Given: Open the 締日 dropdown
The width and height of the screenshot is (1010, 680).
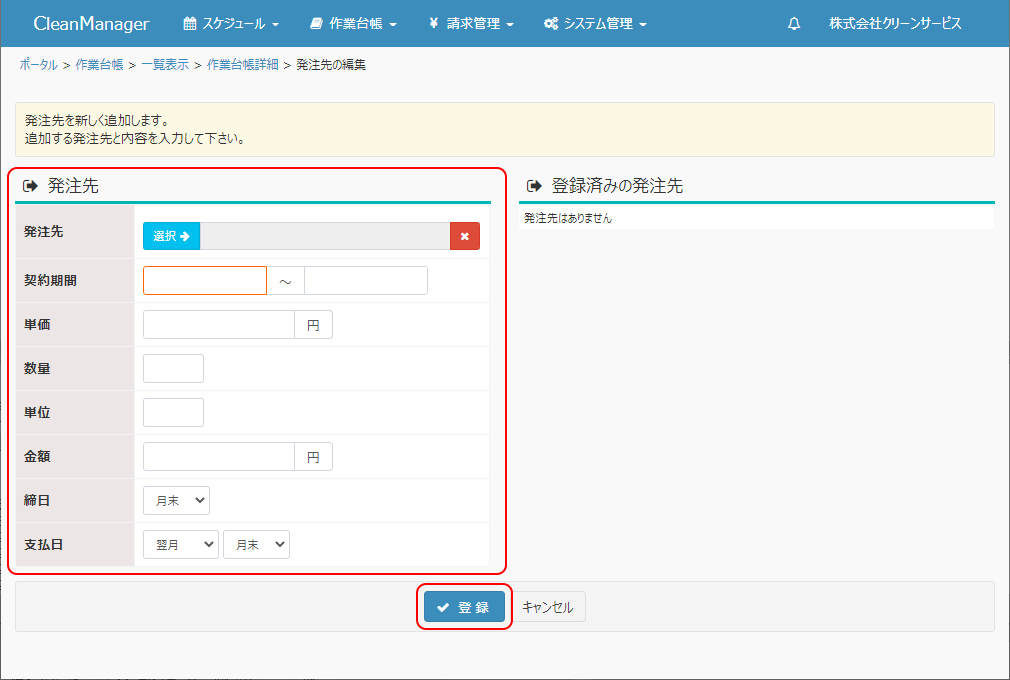Looking at the screenshot, I should [176, 500].
